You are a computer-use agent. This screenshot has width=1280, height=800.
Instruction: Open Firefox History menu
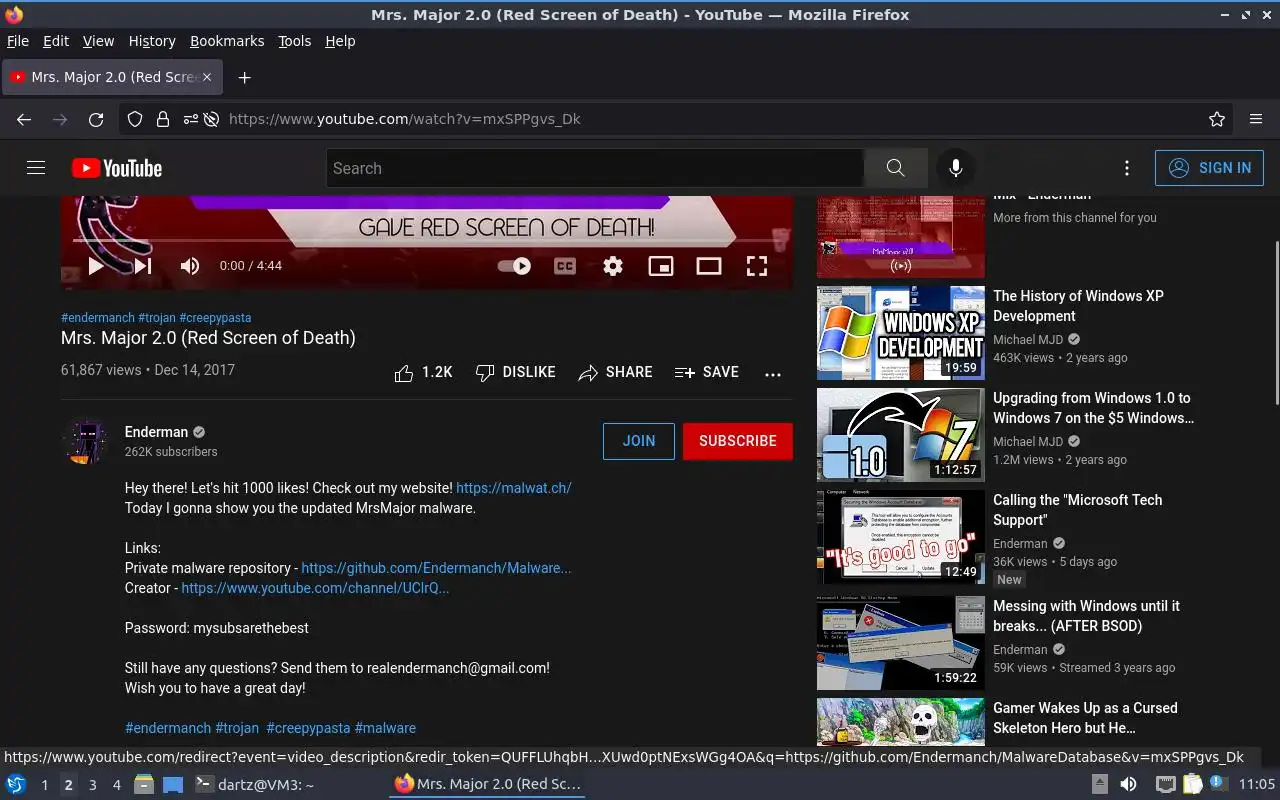click(152, 41)
